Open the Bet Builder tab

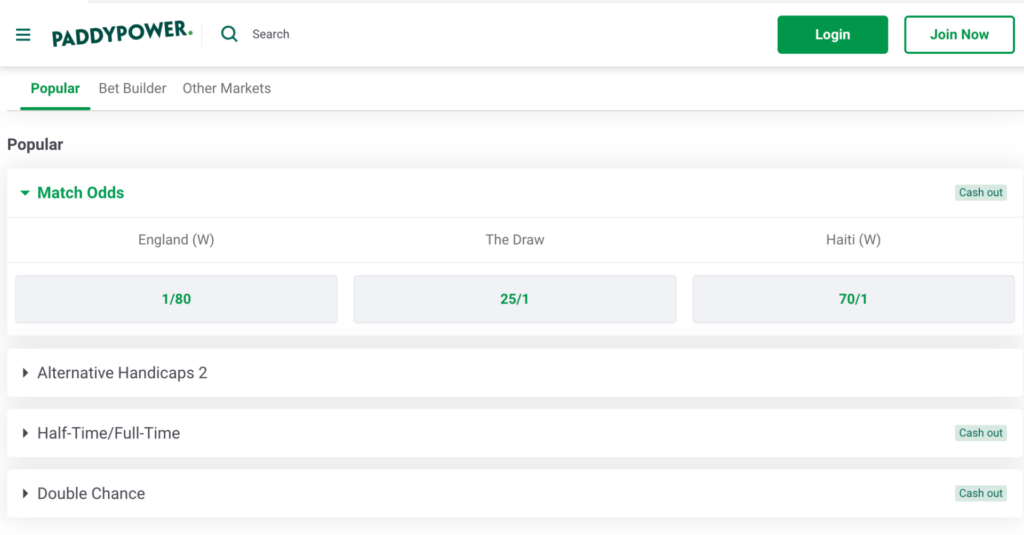[x=132, y=88]
